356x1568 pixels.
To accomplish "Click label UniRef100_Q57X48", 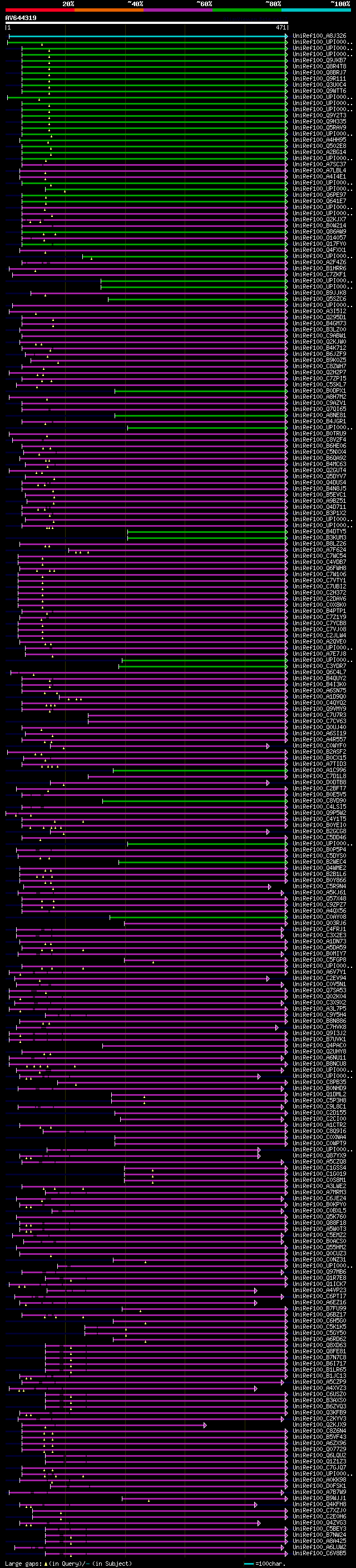I will pos(319,898).
